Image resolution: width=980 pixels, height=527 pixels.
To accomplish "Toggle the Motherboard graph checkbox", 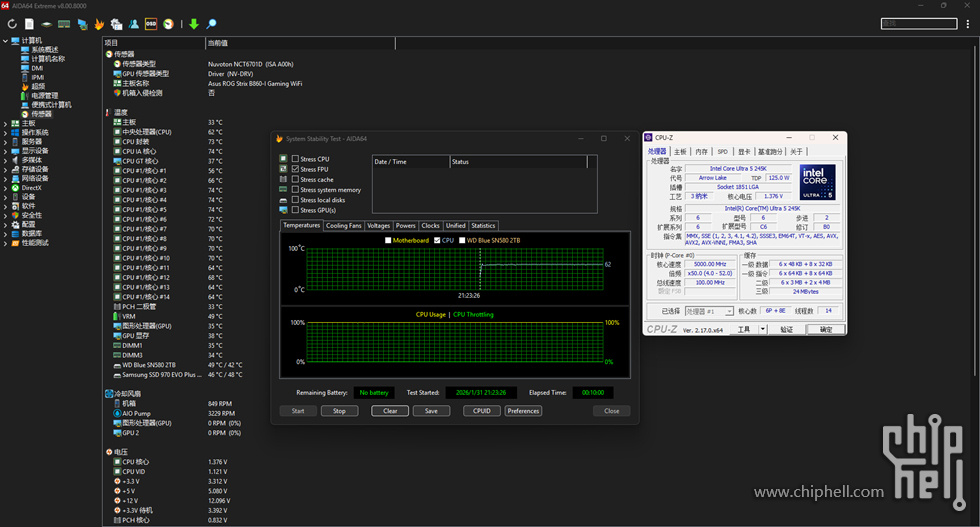I will [388, 240].
